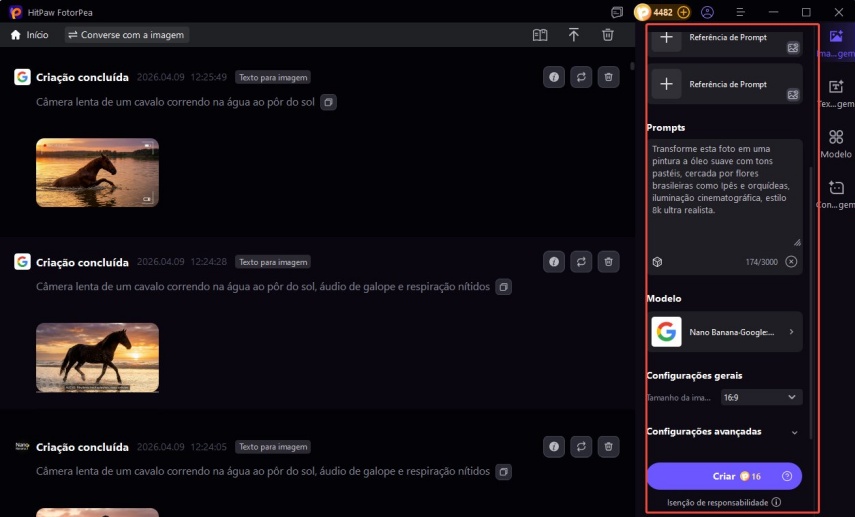Select the Imagem sidebar tab
Screen dimensions: 855x517
(x=836, y=44)
